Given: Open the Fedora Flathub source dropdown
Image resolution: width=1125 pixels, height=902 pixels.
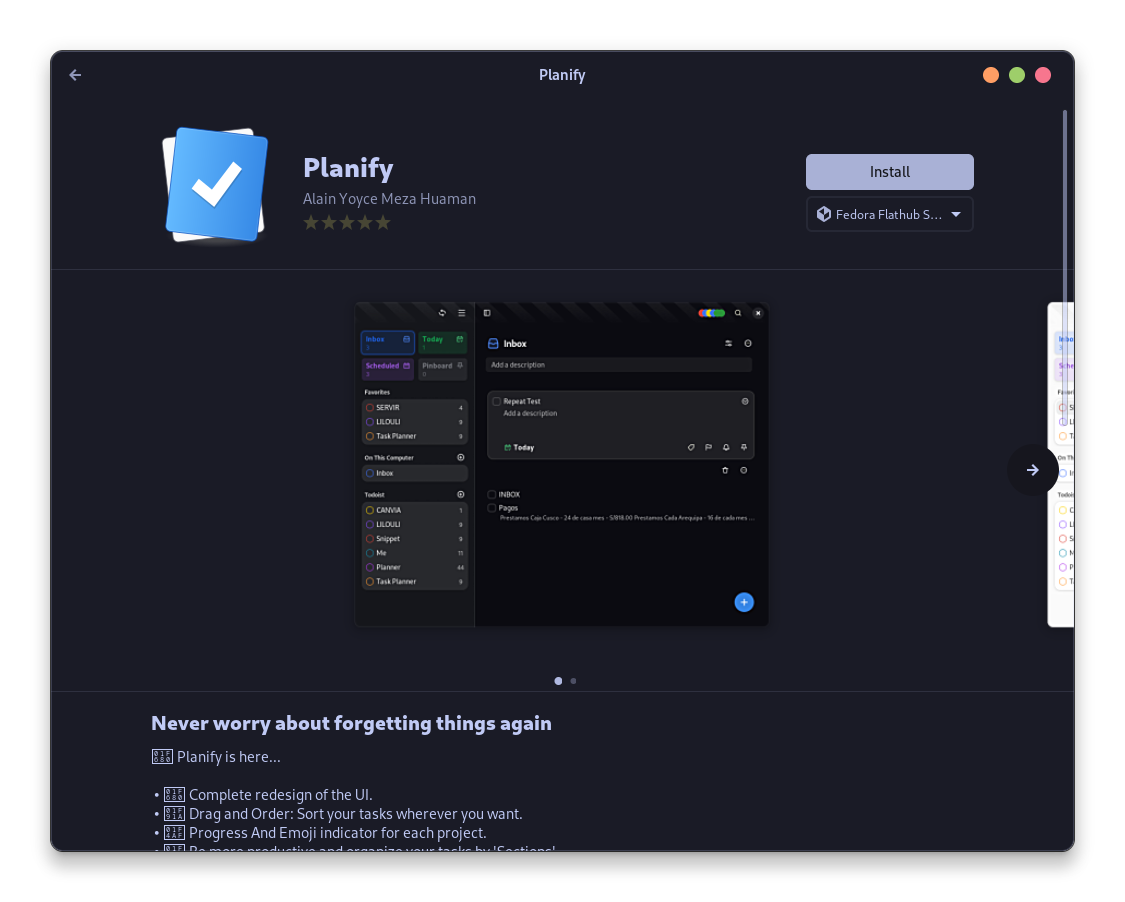Looking at the screenshot, I should click(890, 214).
